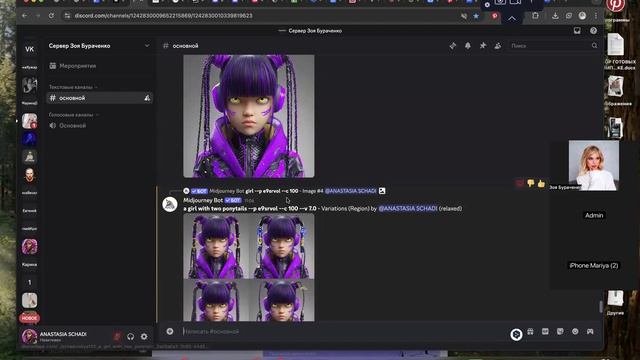Open the gift icon in message bar
Image resolution: width=640 pixels, height=360 pixels.
coord(530,331)
